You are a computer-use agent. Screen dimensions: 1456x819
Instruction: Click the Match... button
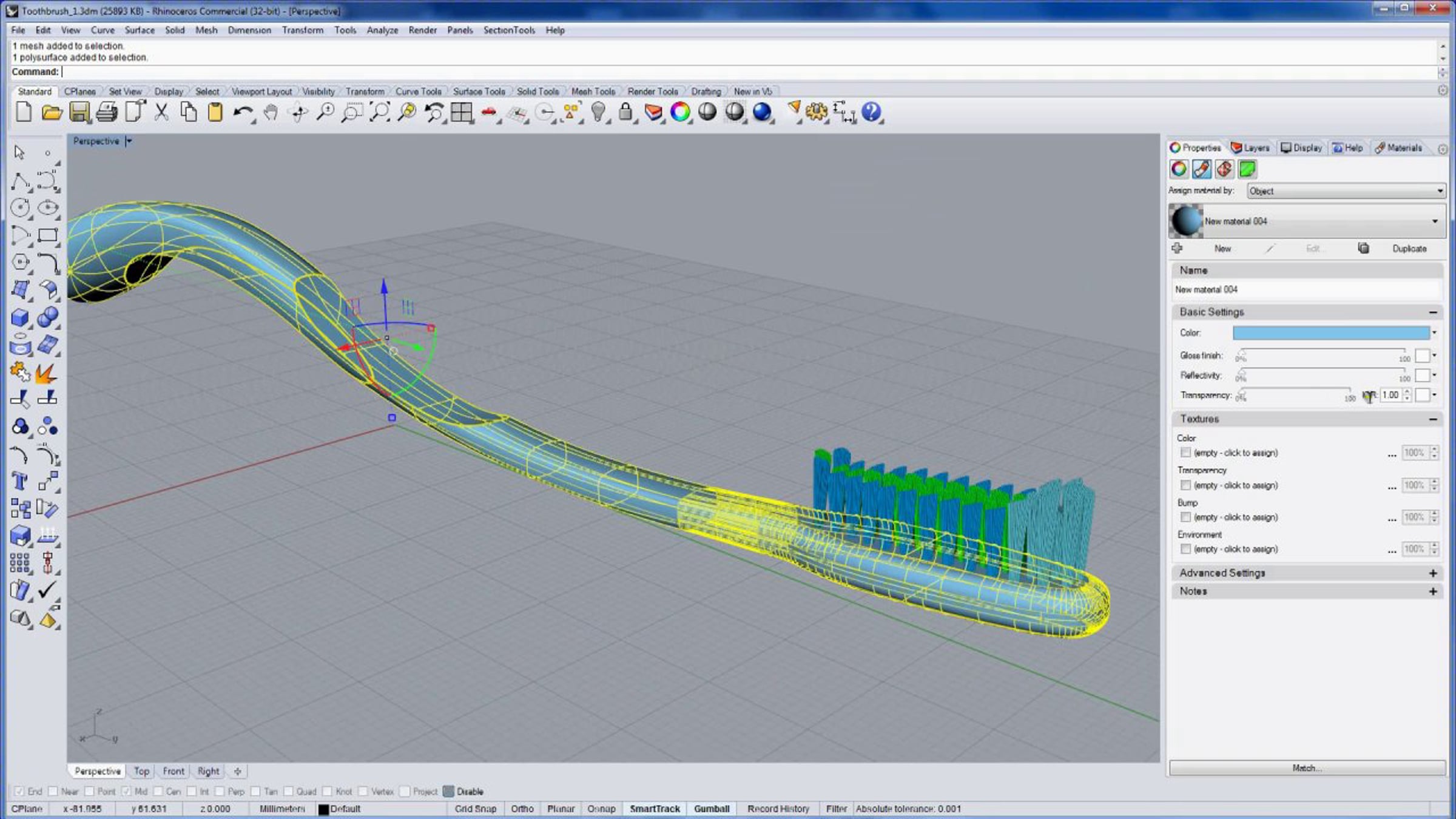pyautogui.click(x=1307, y=768)
